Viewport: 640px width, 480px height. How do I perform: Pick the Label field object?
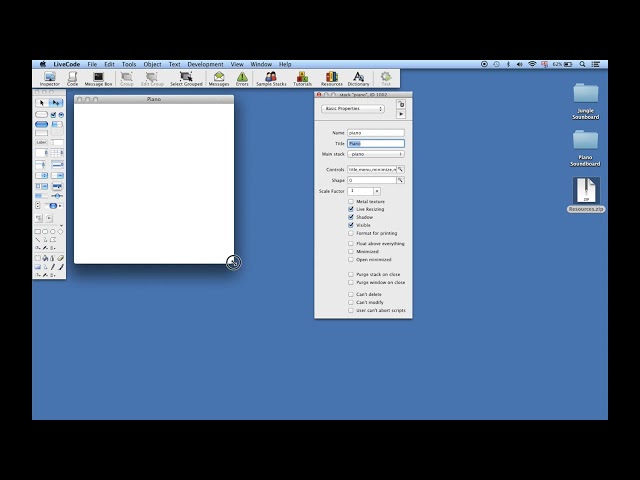[41, 142]
